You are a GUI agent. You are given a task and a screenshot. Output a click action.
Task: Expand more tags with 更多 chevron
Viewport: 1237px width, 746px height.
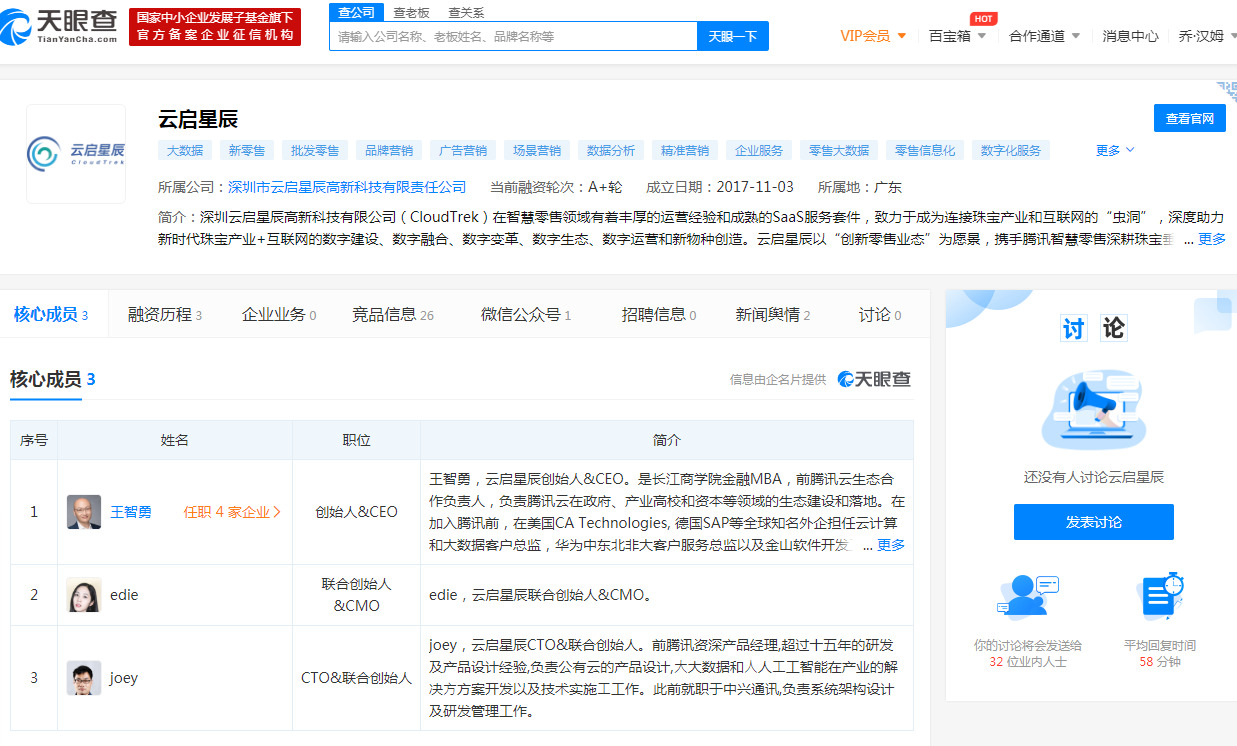tap(1115, 151)
